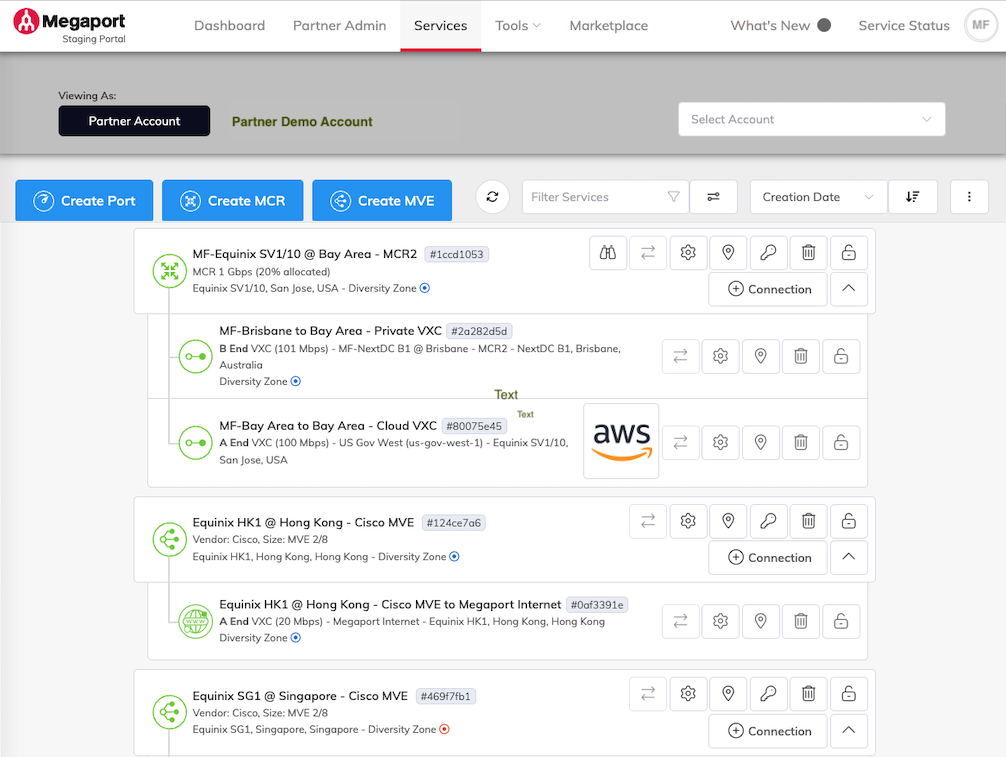Viewport: 1006px width, 757px height.
Task: Click the location pin icon for Equinix SG1 Singapore MVE
Action: (728, 694)
